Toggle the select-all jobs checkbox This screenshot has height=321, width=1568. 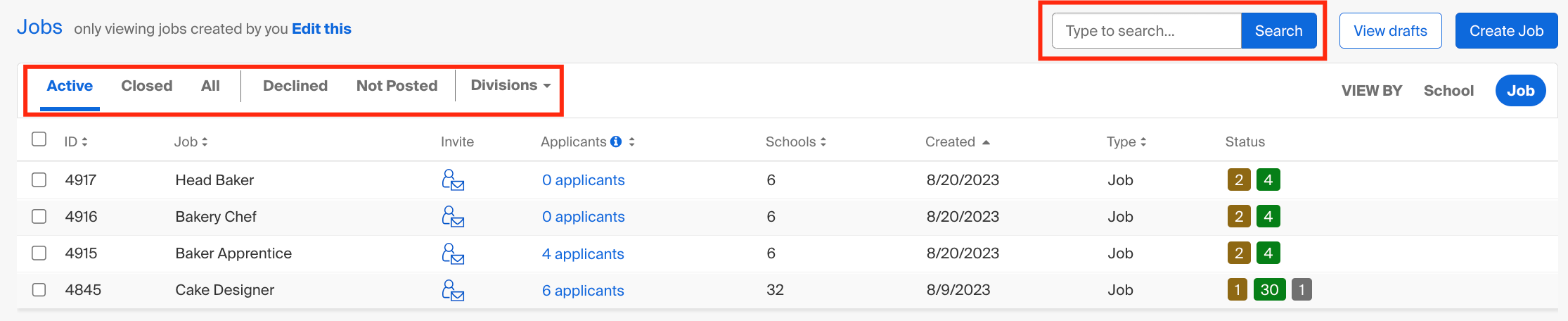(x=39, y=139)
